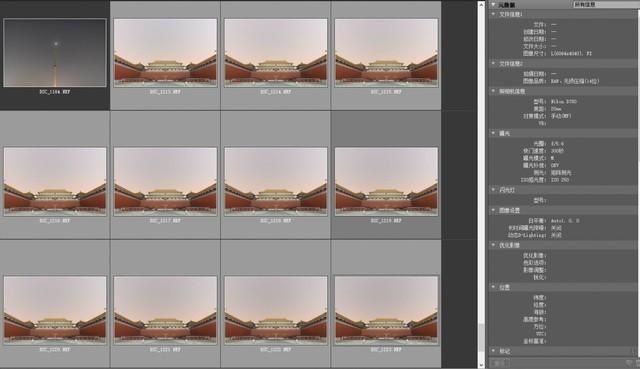
Task: Click the Nikon D700 camera model value
Action: coord(564,102)
